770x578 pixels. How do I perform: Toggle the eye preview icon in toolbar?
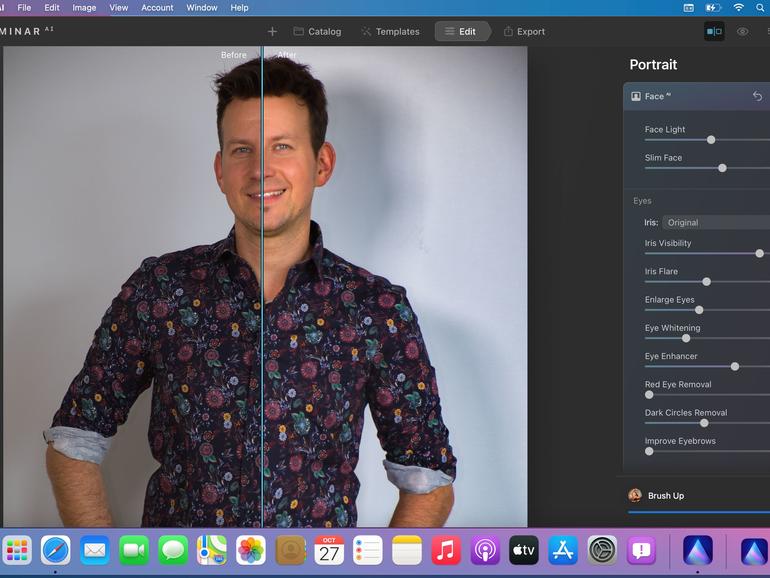(742, 31)
